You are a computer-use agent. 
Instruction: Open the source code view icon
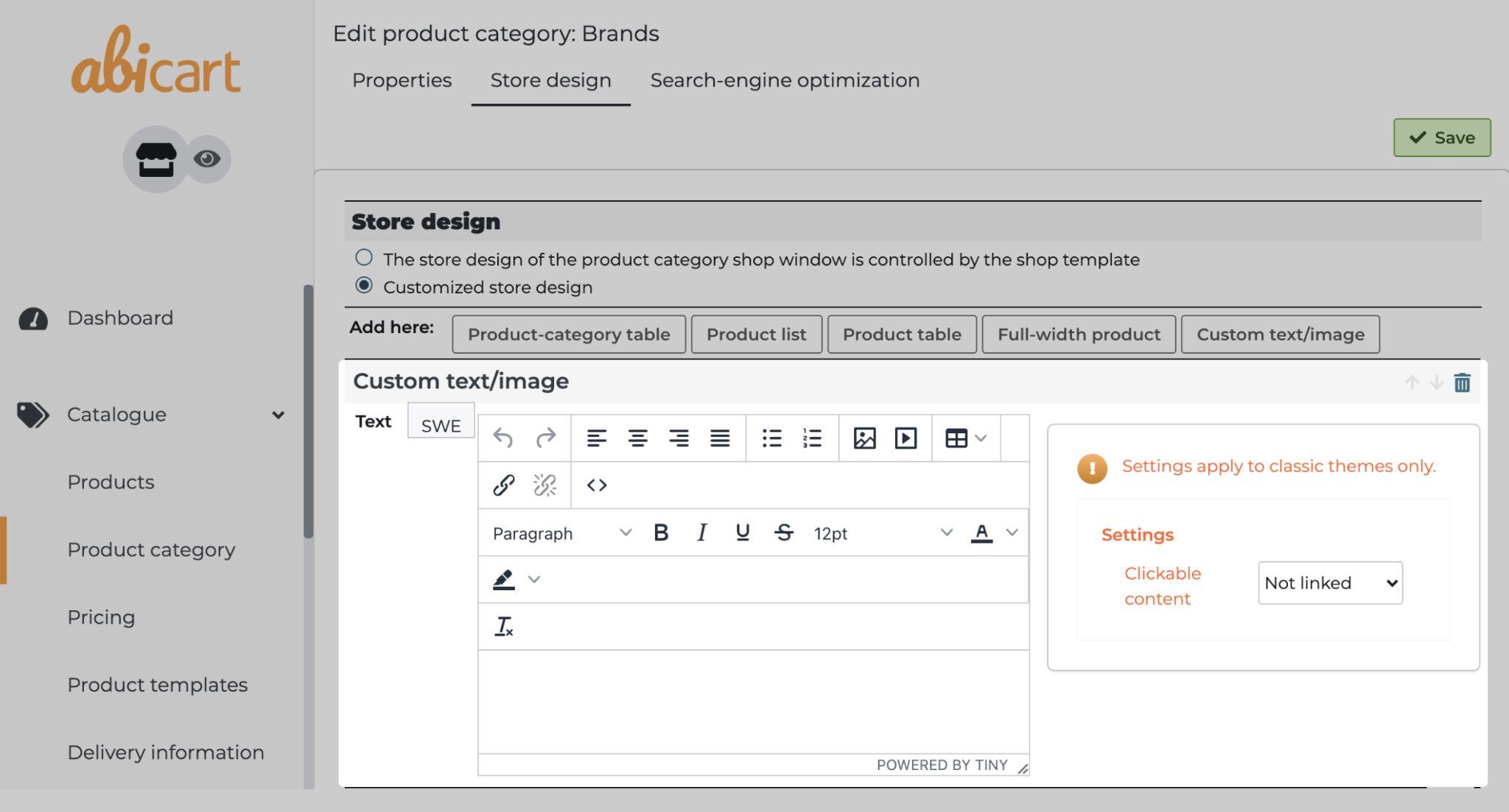(596, 486)
